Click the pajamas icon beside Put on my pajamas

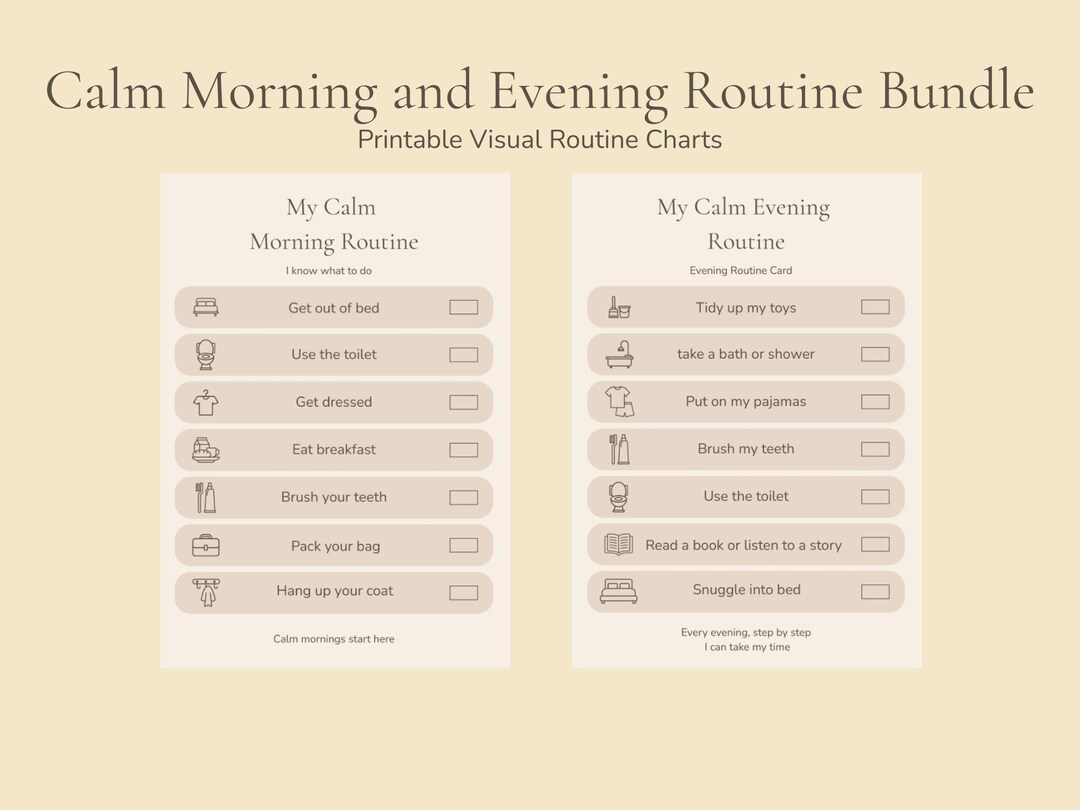click(x=619, y=402)
